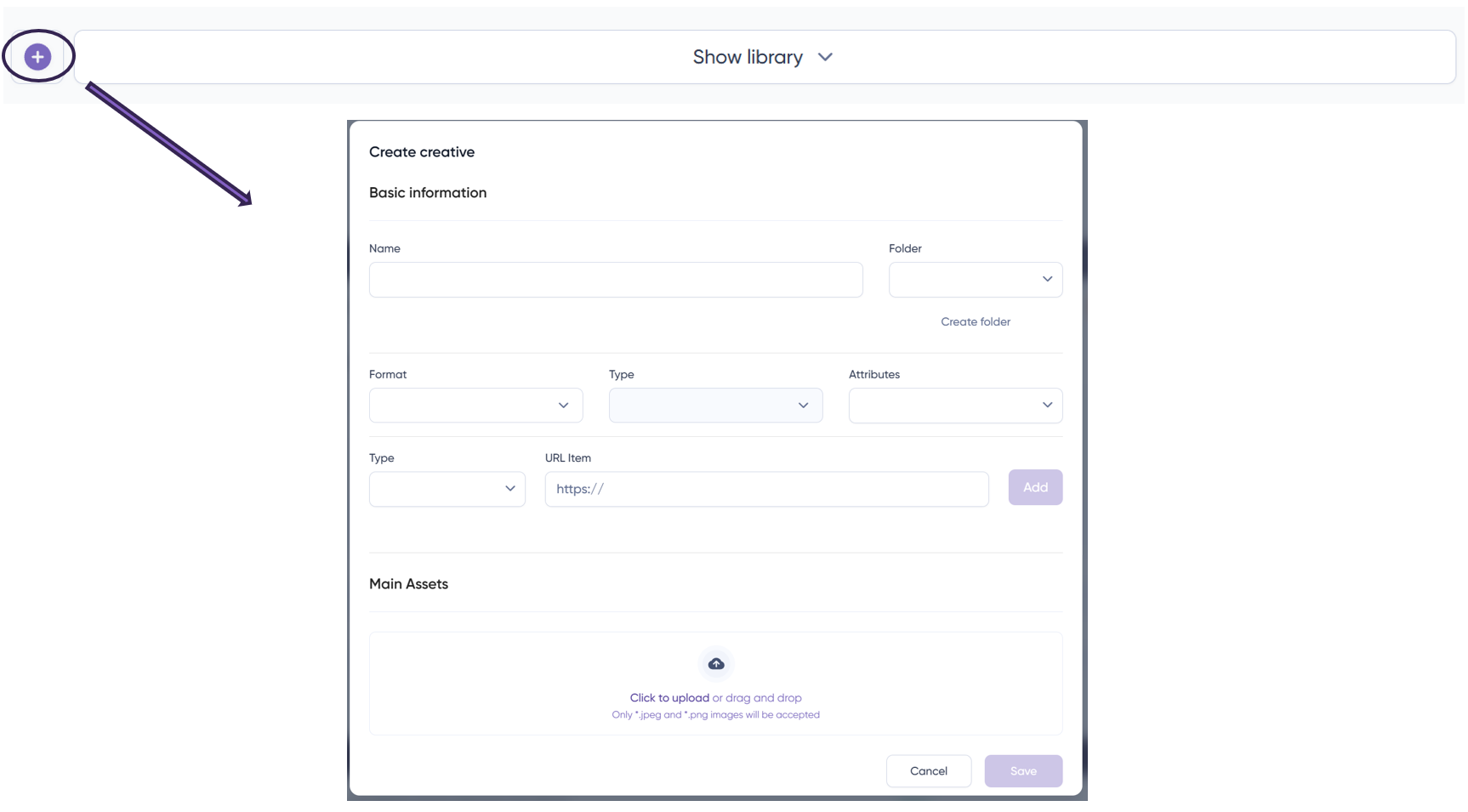
Task: Click the Create folder link
Action: pyautogui.click(x=976, y=321)
